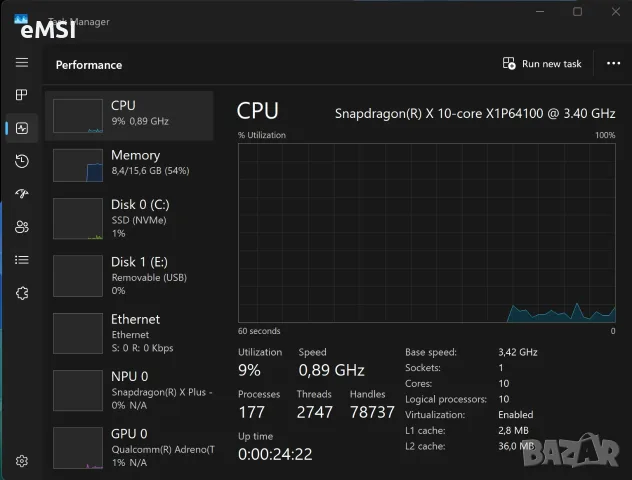Viewport: 632px width, 480px height.
Task: Click the 78737 handles value
Action: tap(372, 412)
